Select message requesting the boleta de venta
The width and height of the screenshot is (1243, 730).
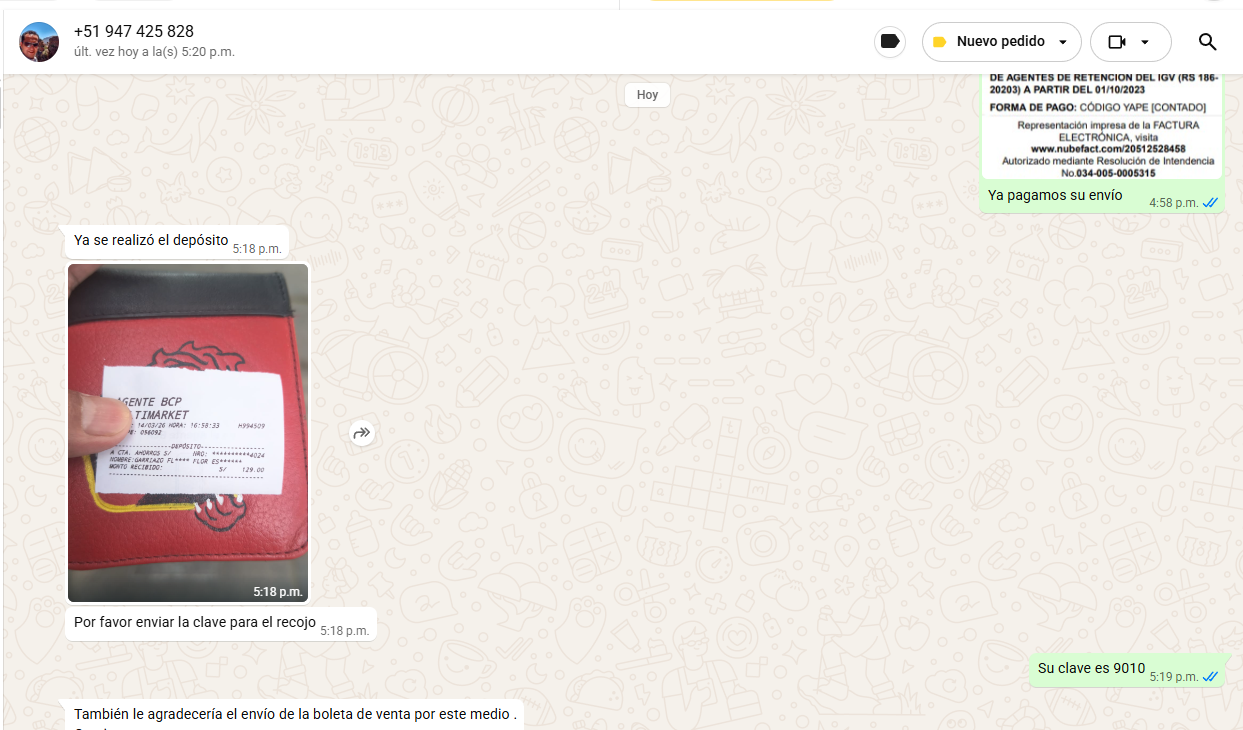pyautogui.click(x=295, y=714)
